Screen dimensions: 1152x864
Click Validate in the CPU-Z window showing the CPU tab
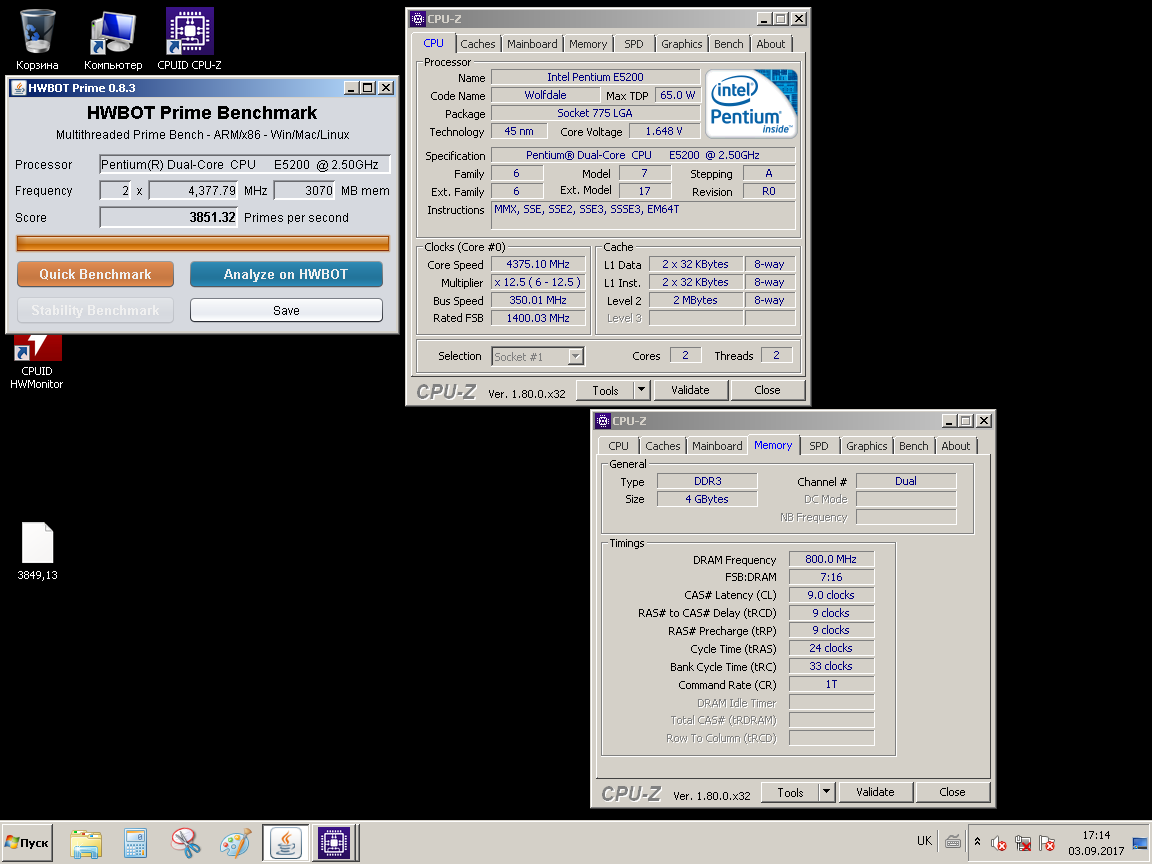690,390
